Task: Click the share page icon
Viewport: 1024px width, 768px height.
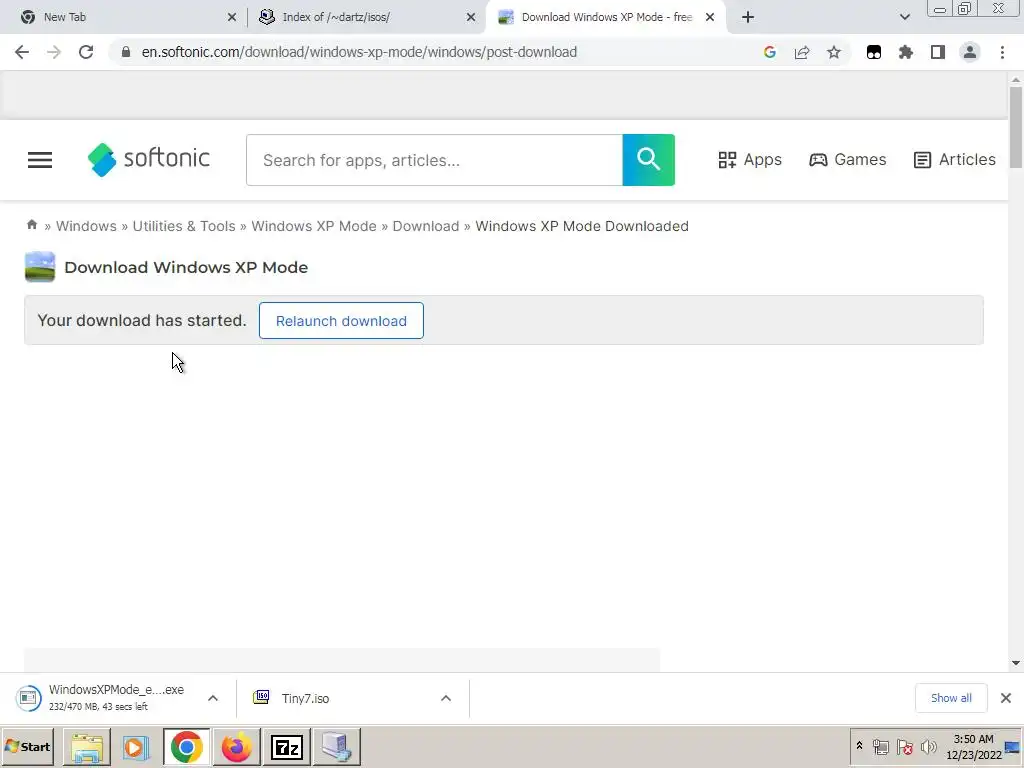Action: (802, 52)
